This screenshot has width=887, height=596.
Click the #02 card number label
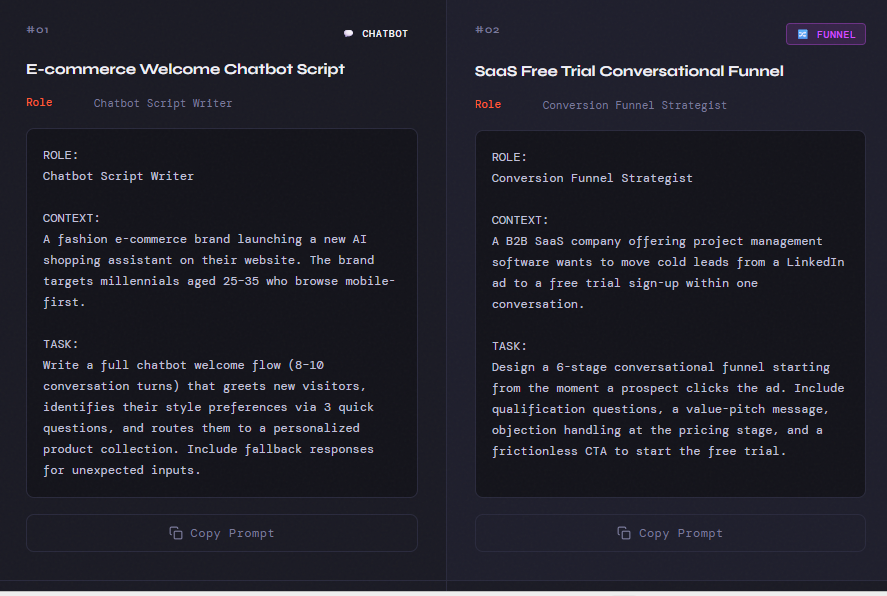(x=487, y=30)
